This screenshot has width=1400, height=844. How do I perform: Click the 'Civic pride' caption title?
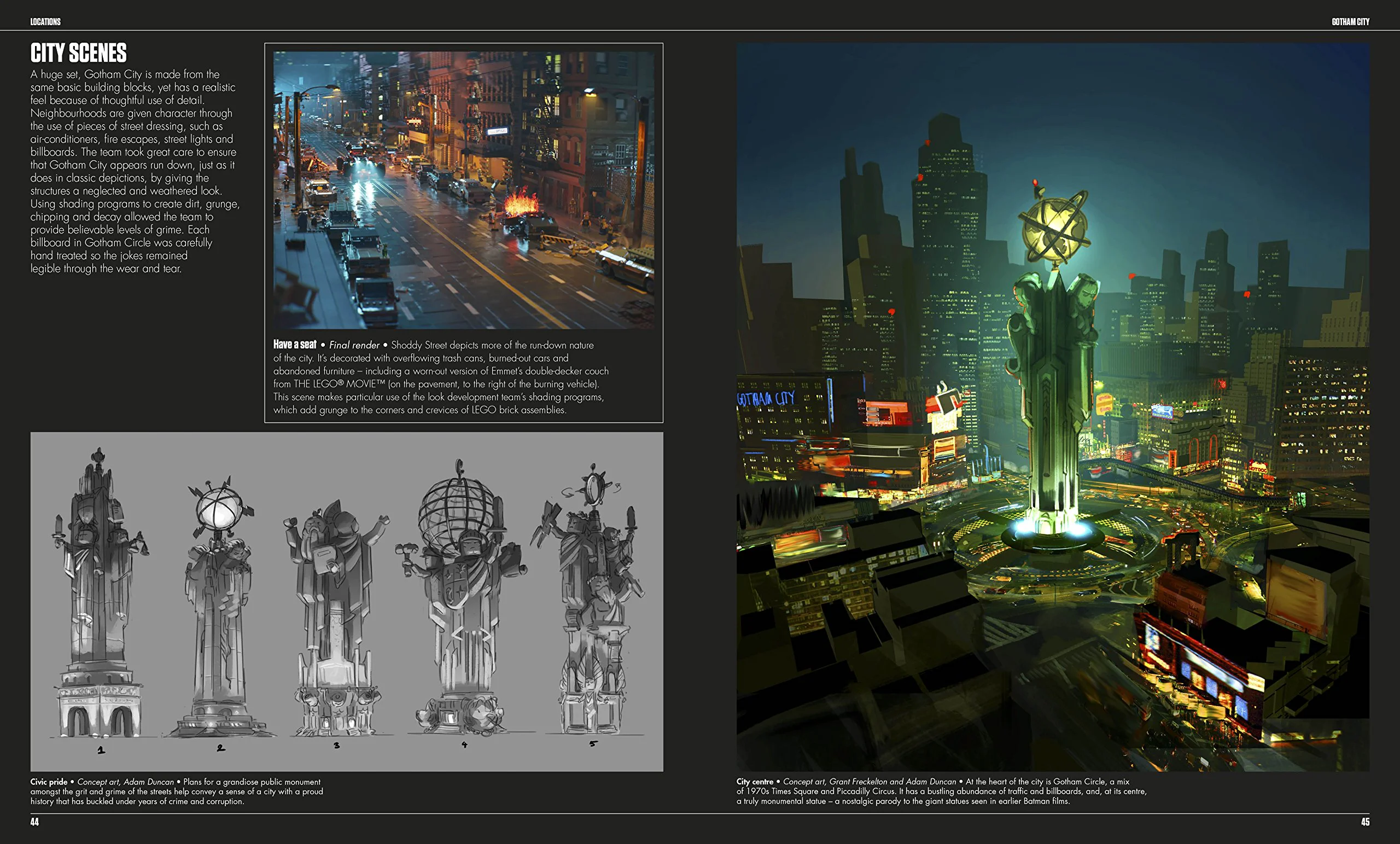pos(48,782)
